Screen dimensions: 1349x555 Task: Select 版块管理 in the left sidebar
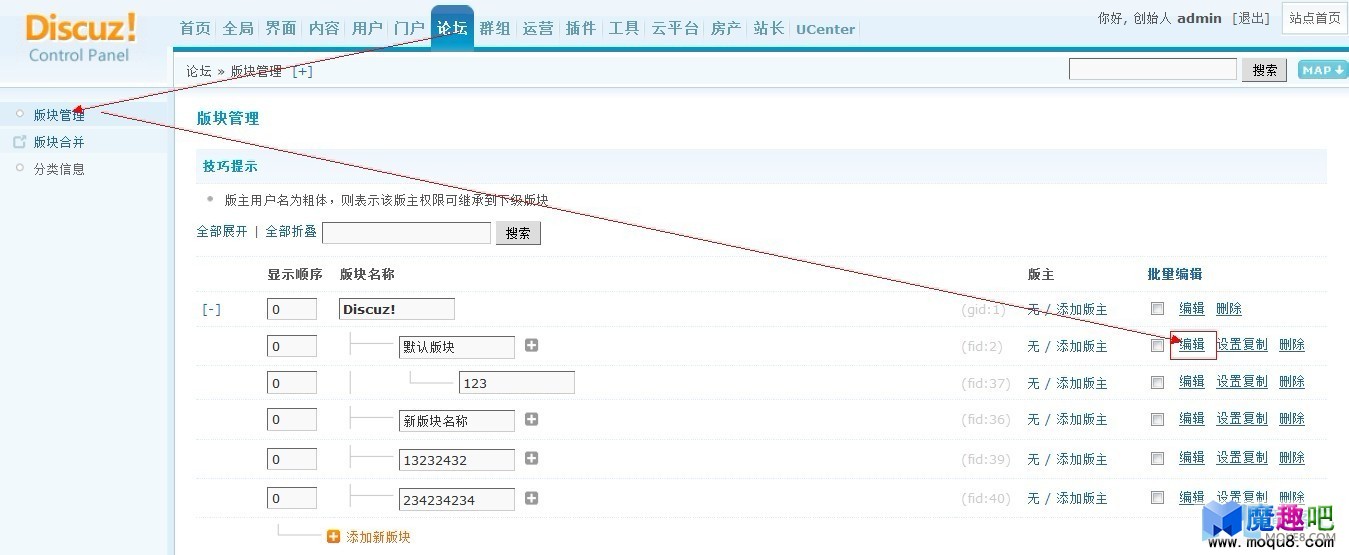coord(59,115)
